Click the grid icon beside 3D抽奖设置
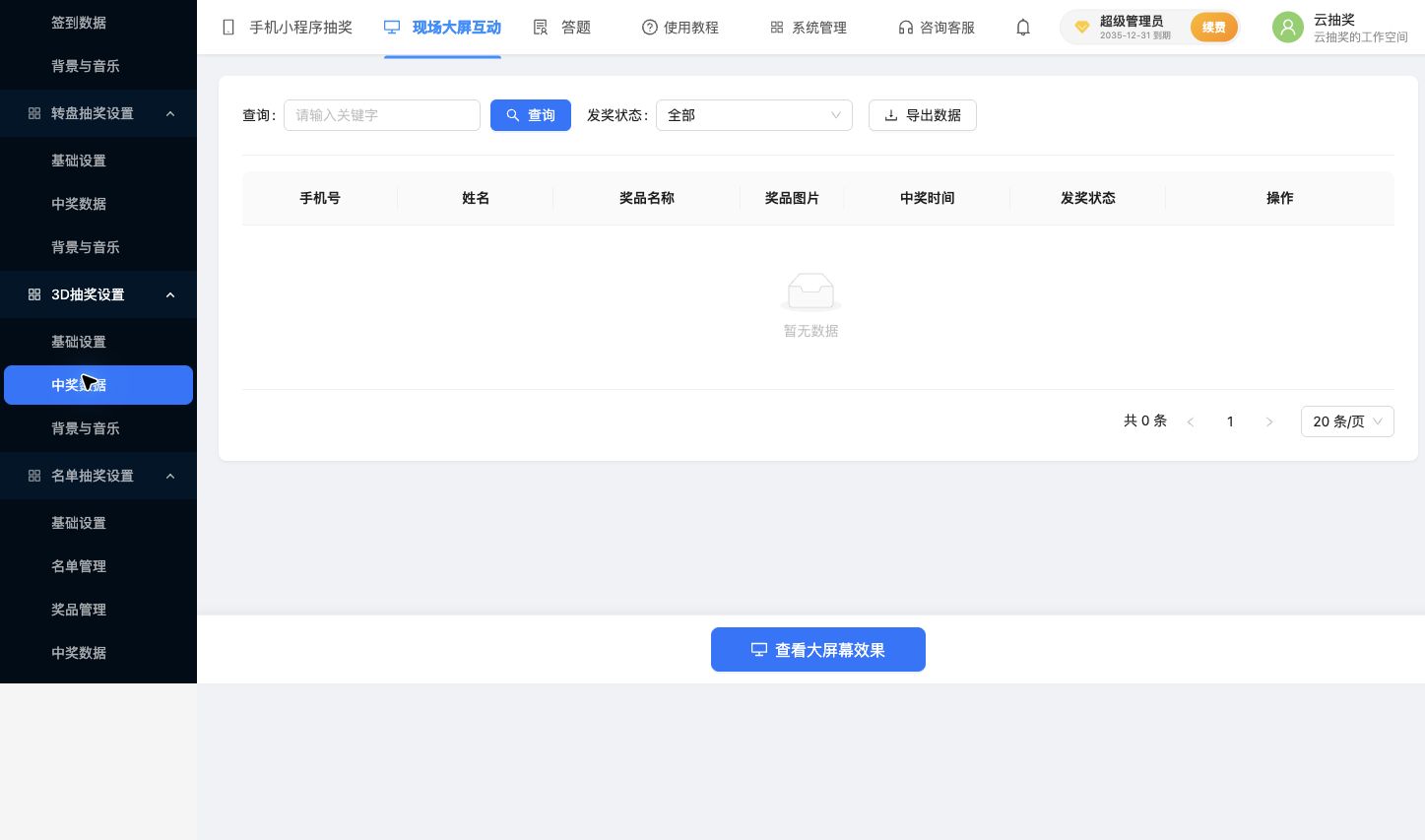Image resolution: width=1425 pixels, height=840 pixels. (x=34, y=294)
